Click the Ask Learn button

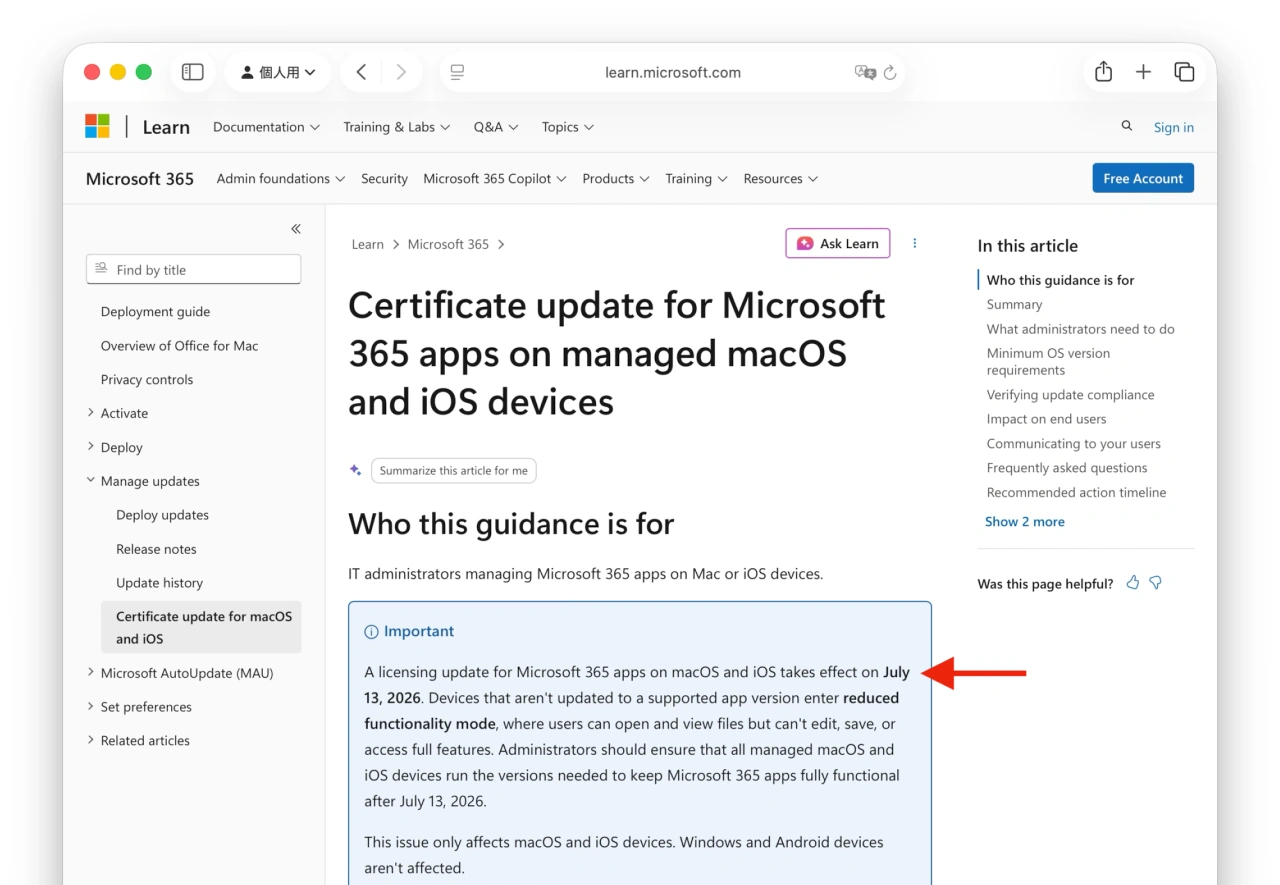tap(837, 243)
